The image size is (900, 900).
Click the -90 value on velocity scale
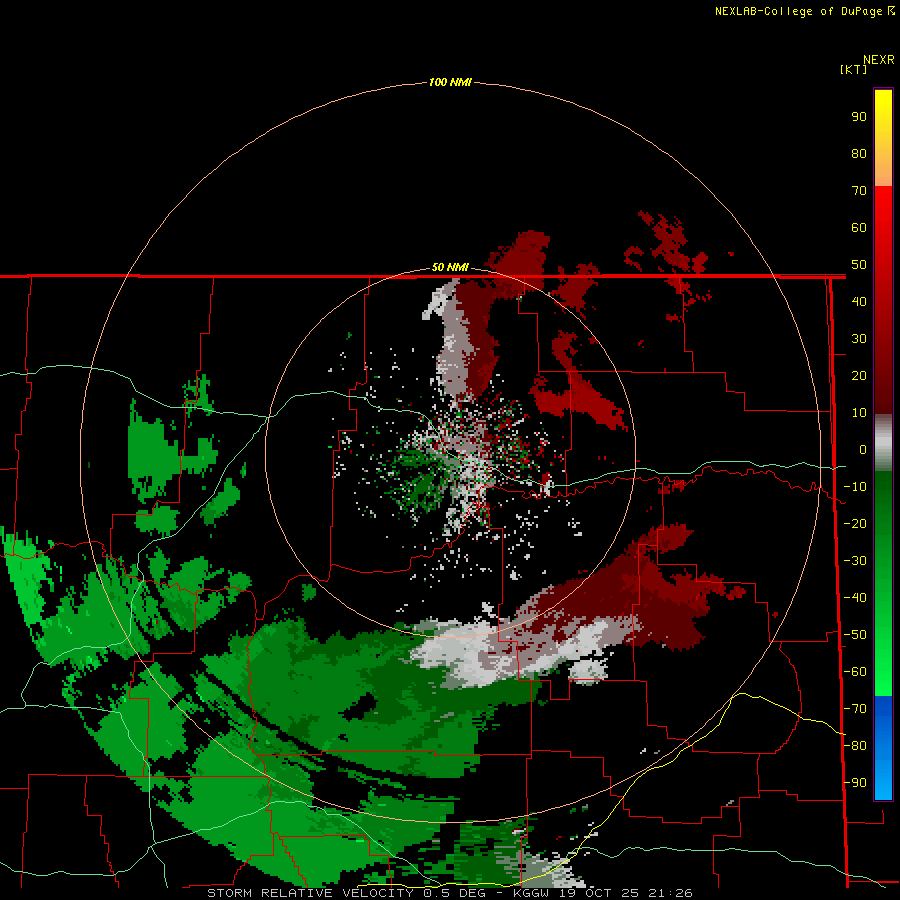[x=855, y=783]
